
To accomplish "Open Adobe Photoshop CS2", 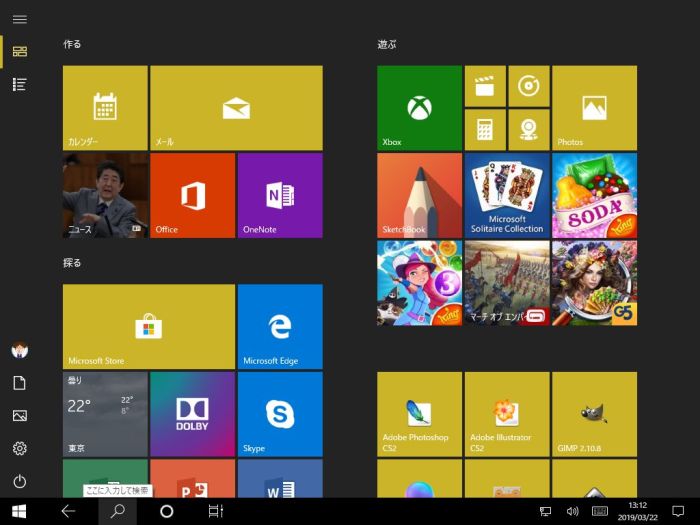I will tap(419, 414).
